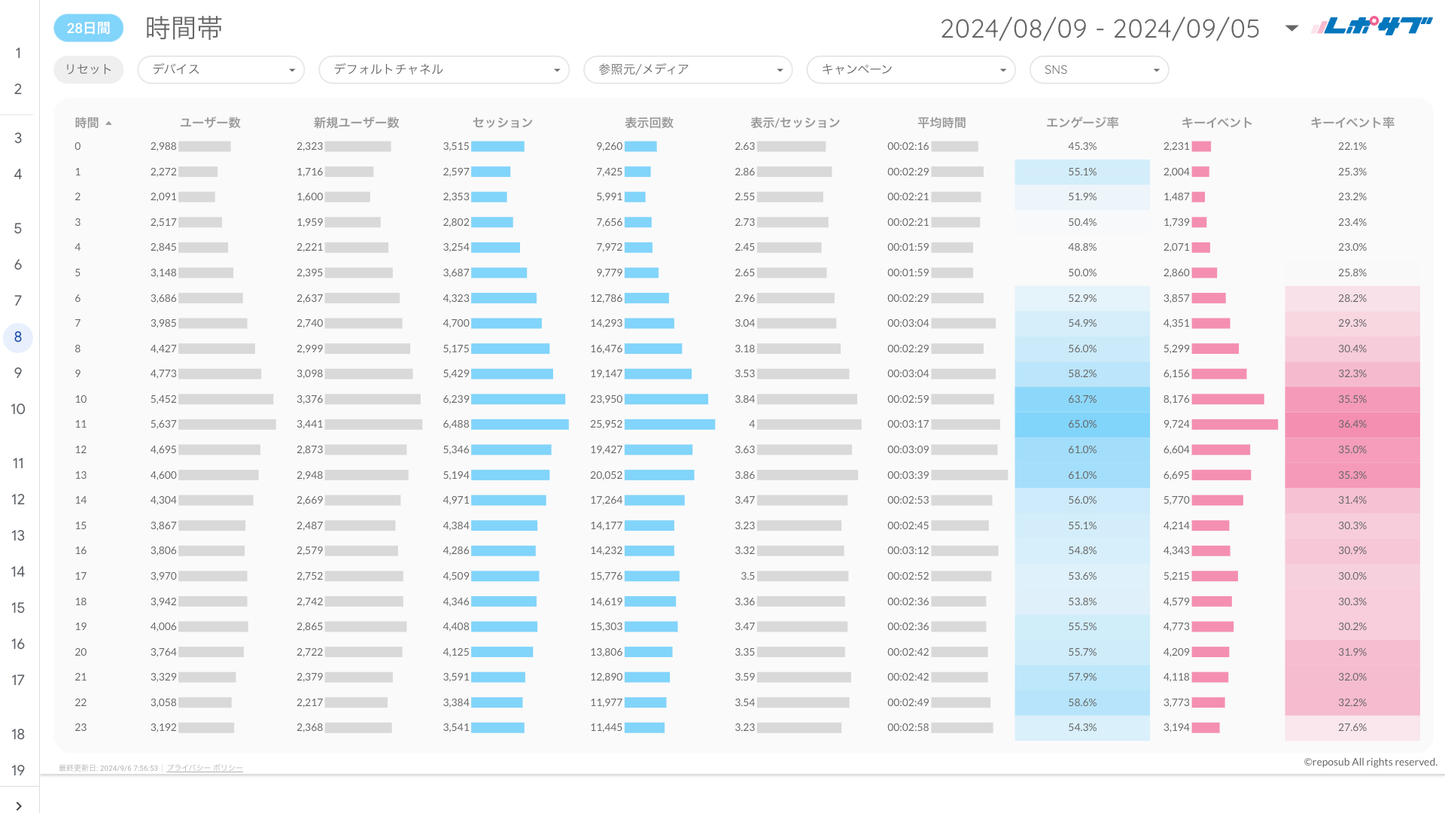
Task: Sort by the 時間 column header
Action: tap(88, 123)
